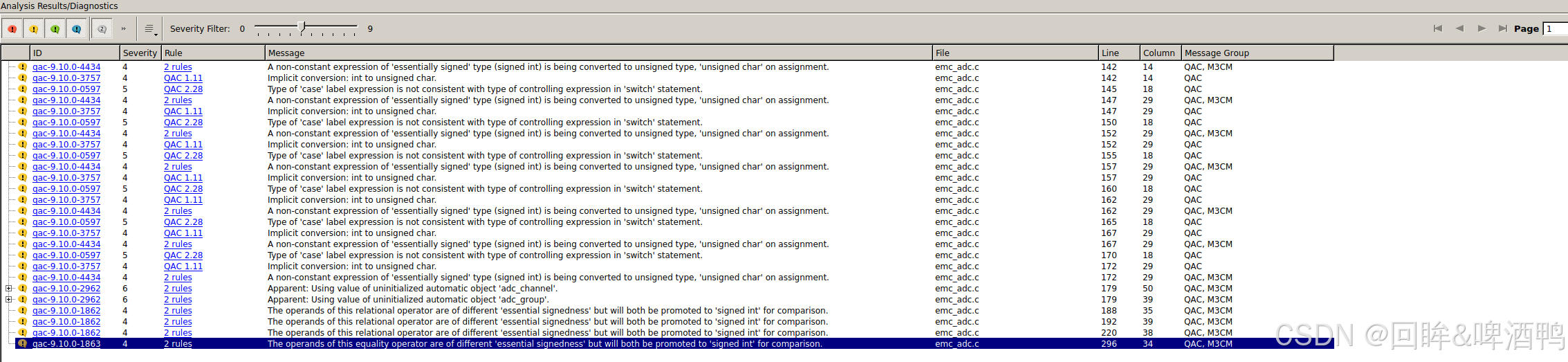Select relational operator message on line 192
This screenshot has width=1568, height=362.
(x=548, y=322)
